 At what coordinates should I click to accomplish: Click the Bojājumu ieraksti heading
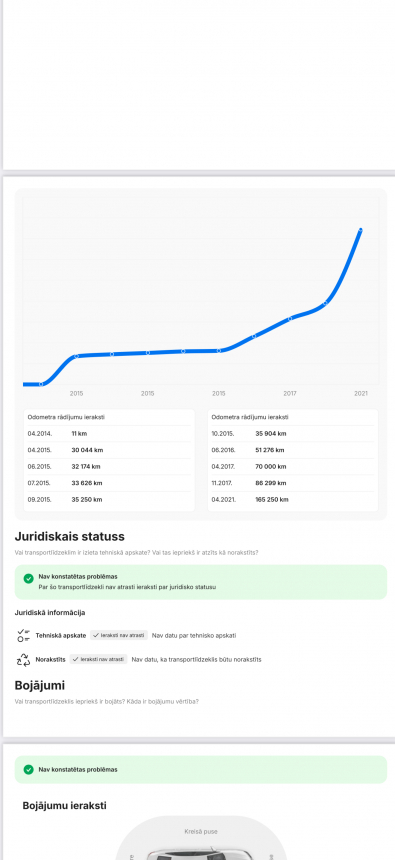tap(64, 806)
